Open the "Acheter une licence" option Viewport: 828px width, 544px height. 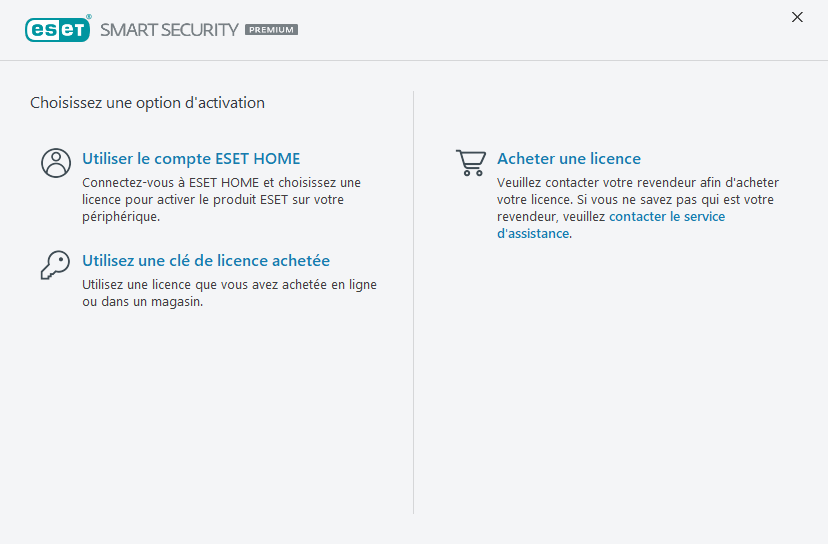569,159
